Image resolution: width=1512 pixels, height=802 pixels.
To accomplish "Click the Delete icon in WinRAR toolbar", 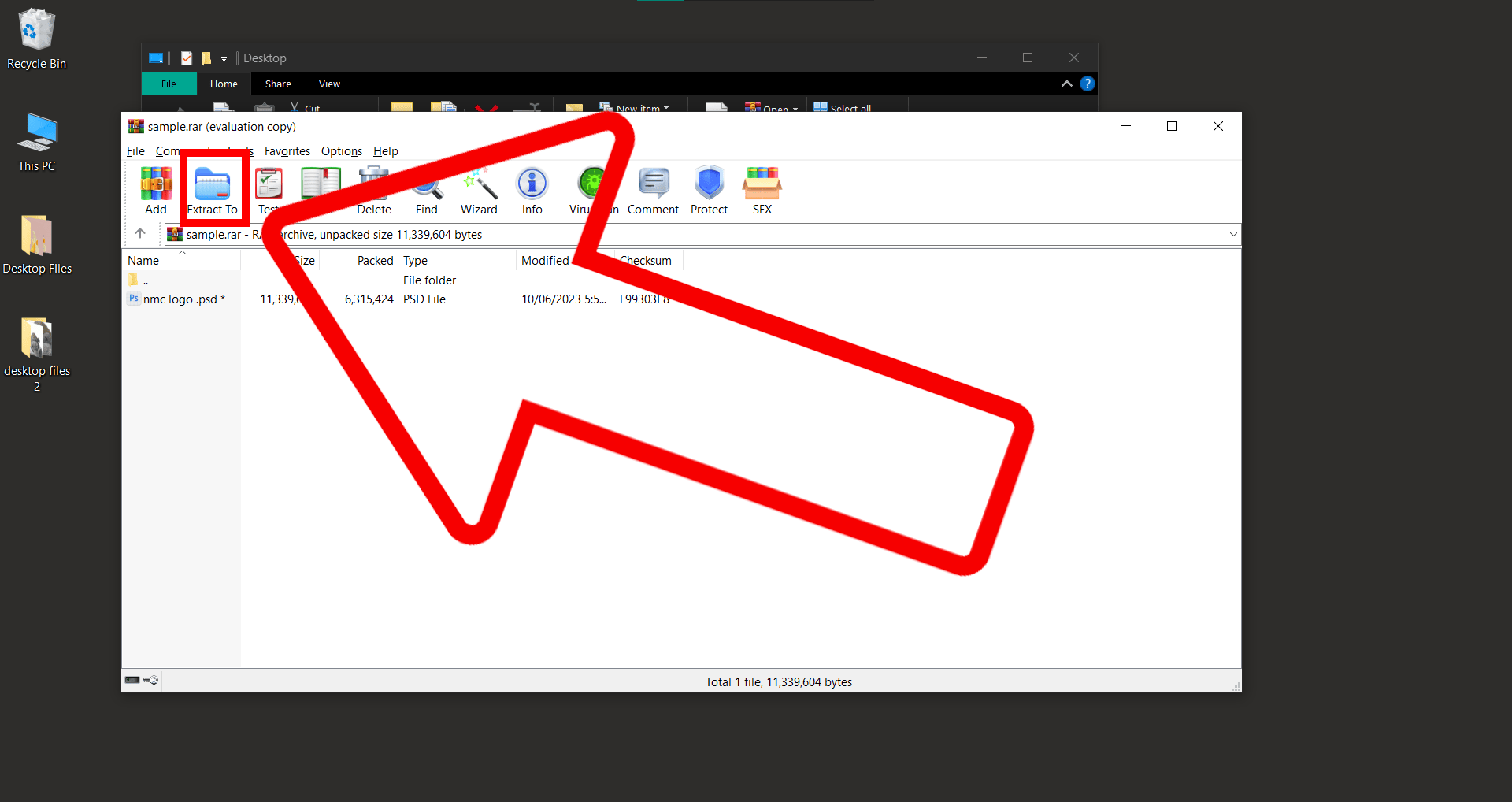I will point(373,189).
